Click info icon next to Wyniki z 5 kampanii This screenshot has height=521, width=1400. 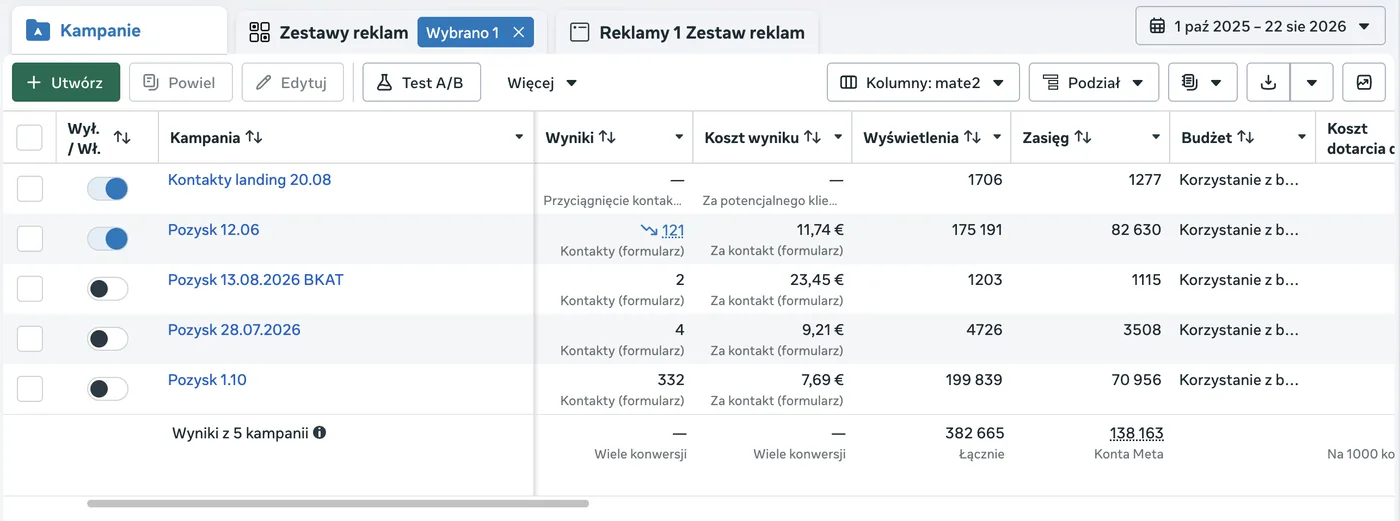tap(319, 433)
